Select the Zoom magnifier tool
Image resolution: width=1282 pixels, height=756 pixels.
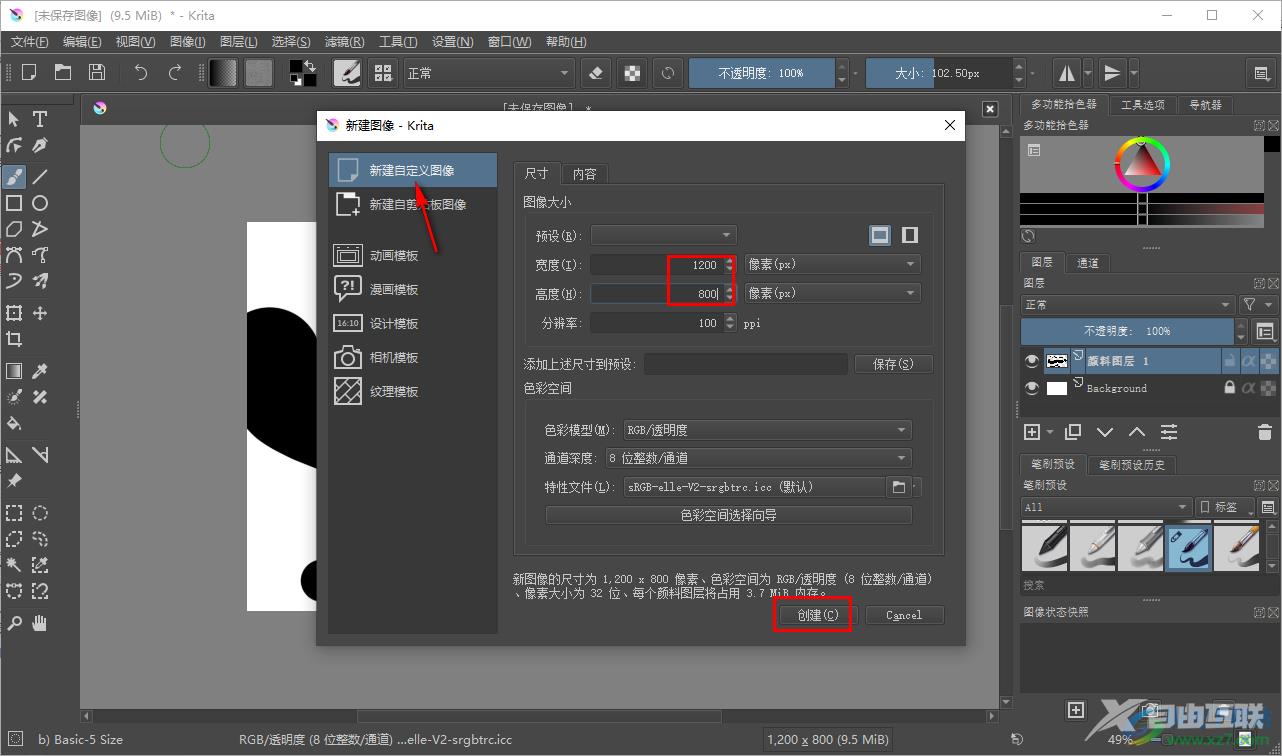click(x=14, y=623)
